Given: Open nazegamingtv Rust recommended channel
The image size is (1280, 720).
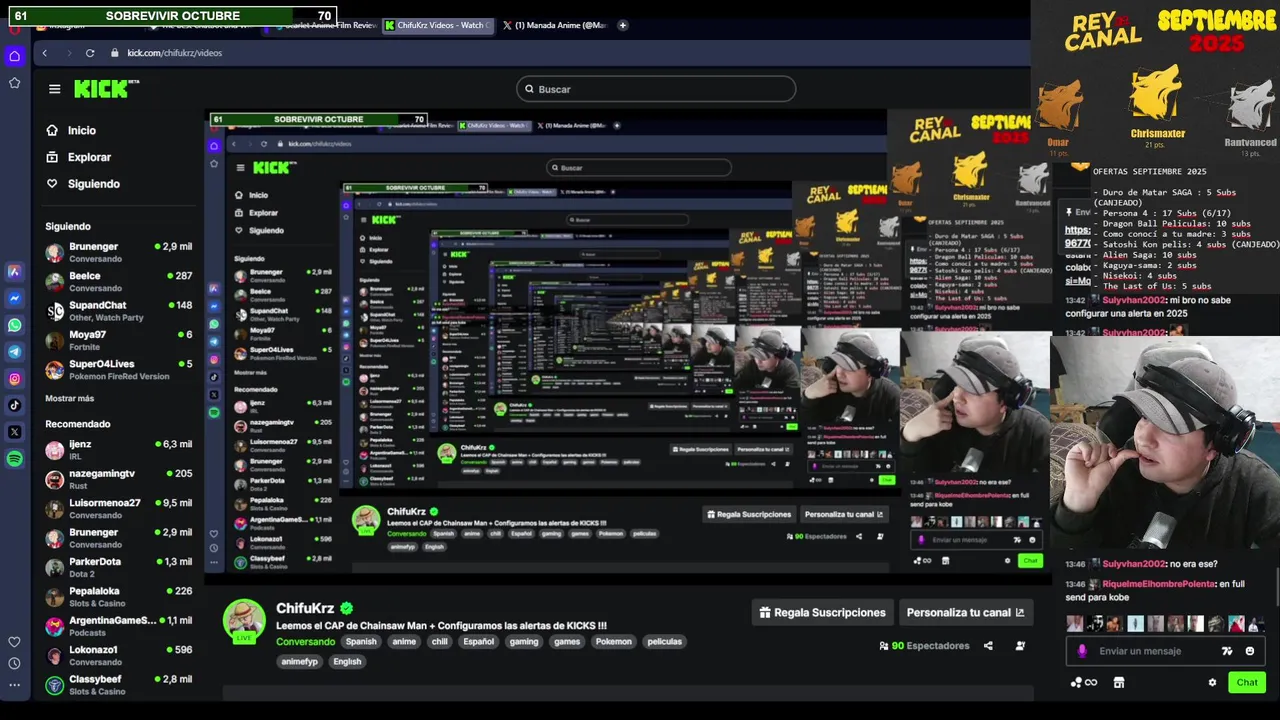Looking at the screenshot, I should pos(118,479).
